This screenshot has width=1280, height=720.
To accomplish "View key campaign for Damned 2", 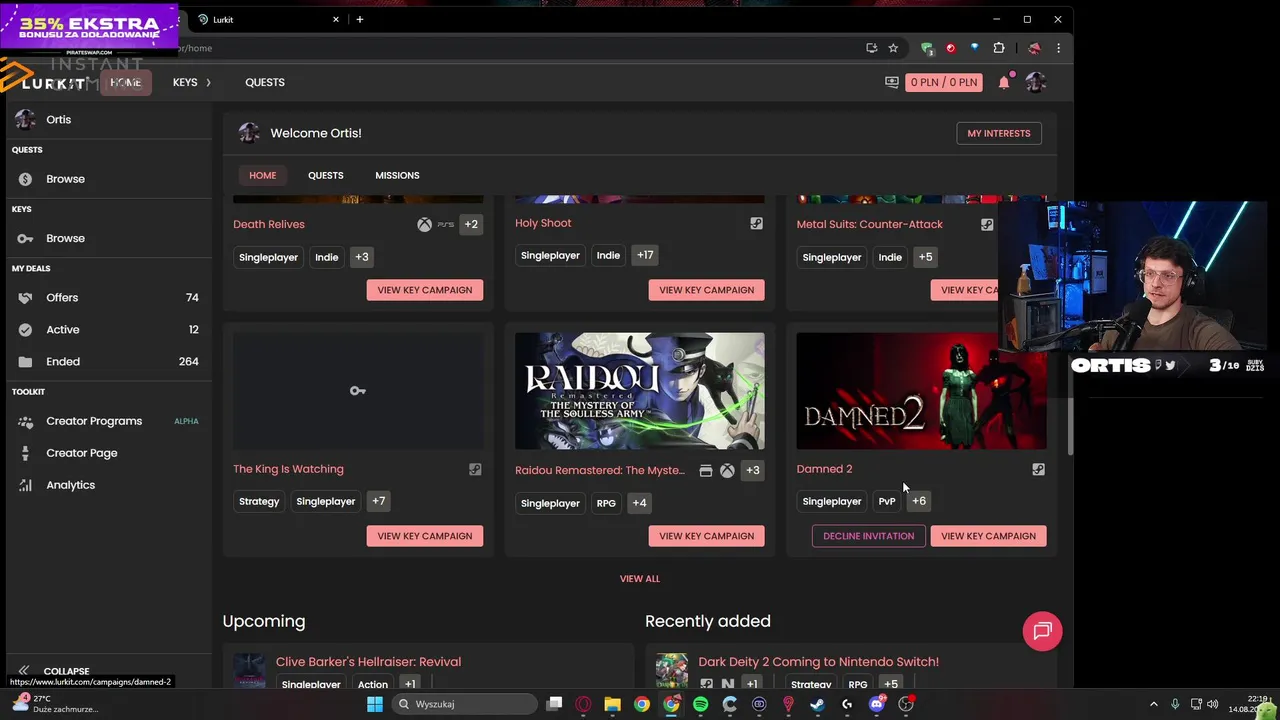I will click(x=988, y=536).
